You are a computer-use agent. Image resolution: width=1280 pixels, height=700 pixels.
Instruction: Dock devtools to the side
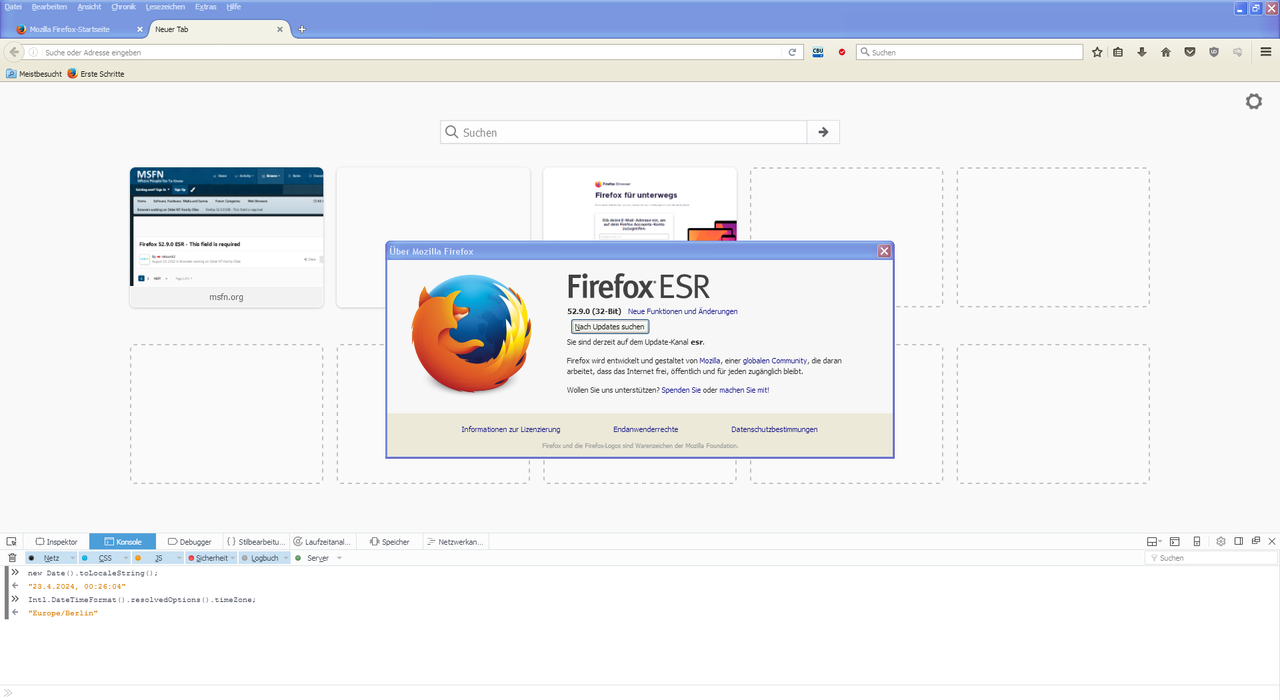1238,541
